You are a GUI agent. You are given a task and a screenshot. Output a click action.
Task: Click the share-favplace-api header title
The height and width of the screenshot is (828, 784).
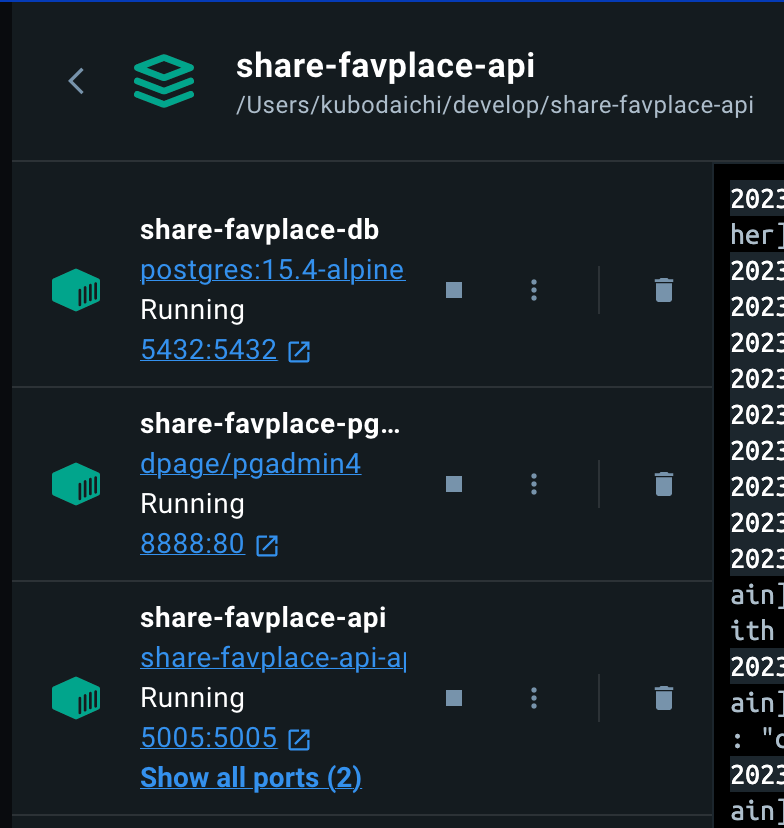pos(385,67)
